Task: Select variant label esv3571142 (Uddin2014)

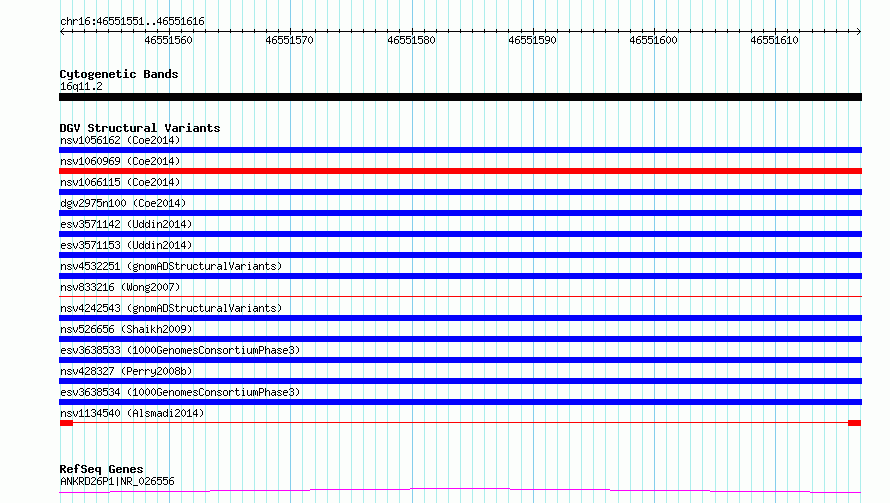Action: [x=126, y=224]
